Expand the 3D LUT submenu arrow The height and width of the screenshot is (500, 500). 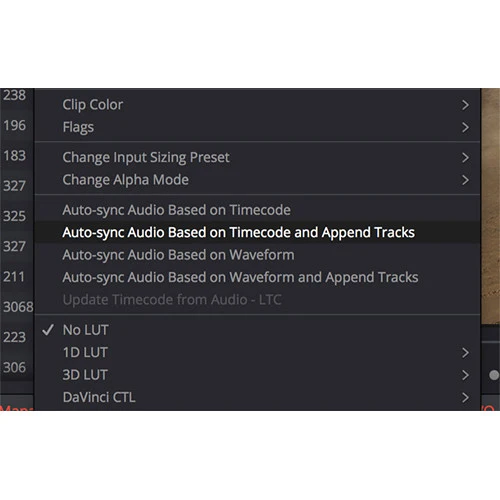click(x=465, y=375)
